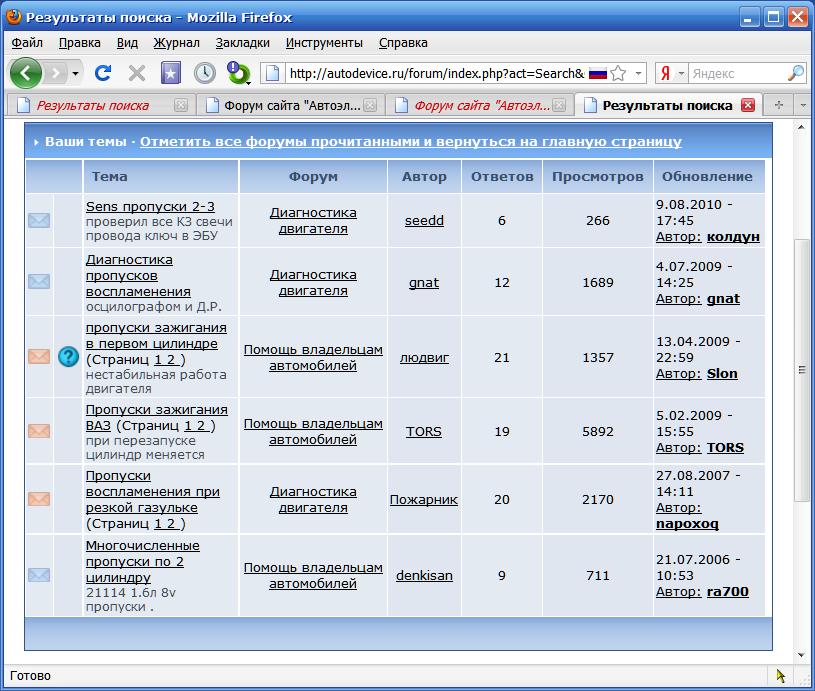Open the Закладки menu
The height and width of the screenshot is (691, 815).
pyautogui.click(x=243, y=43)
